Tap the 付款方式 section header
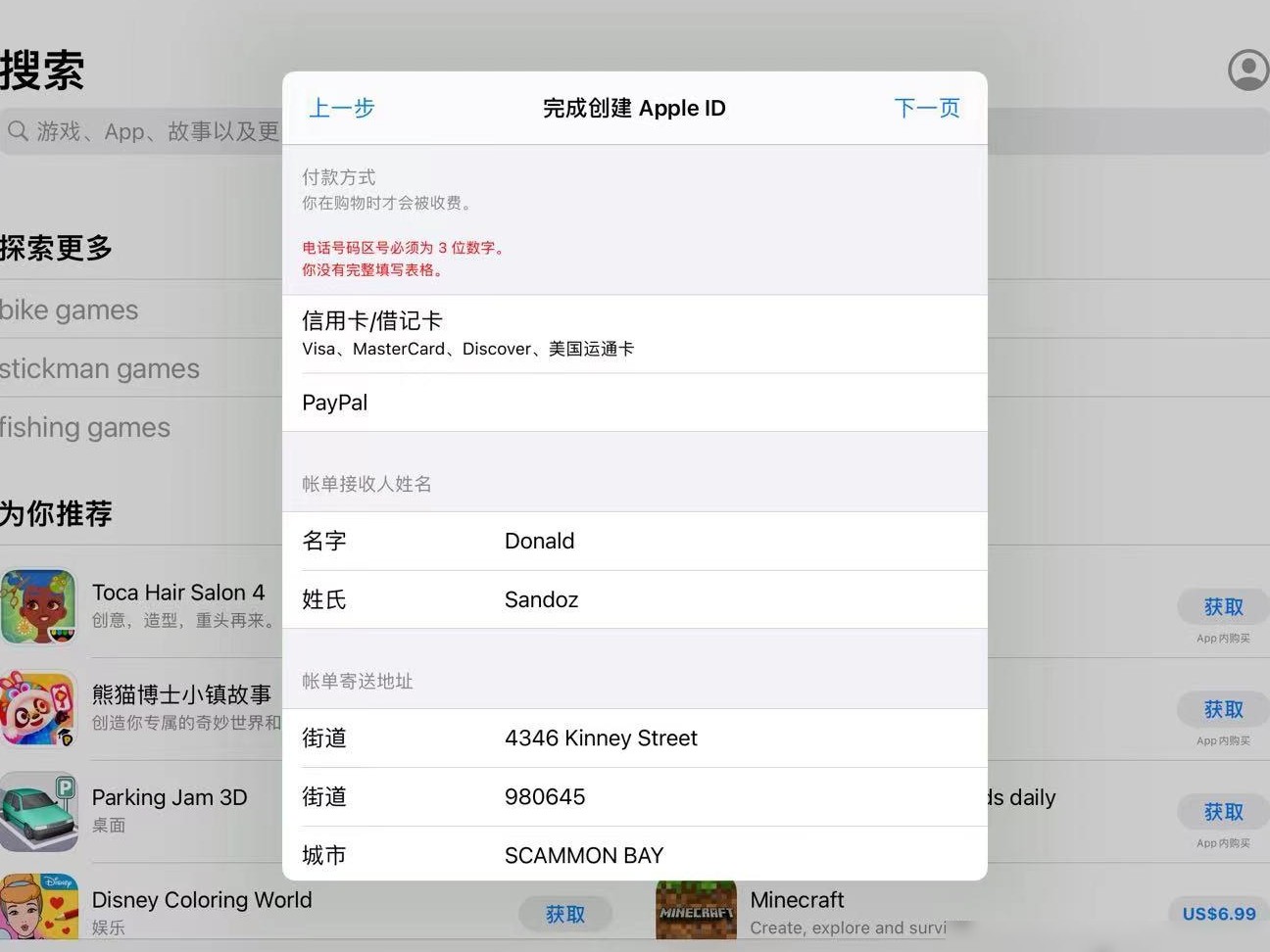 (x=339, y=177)
